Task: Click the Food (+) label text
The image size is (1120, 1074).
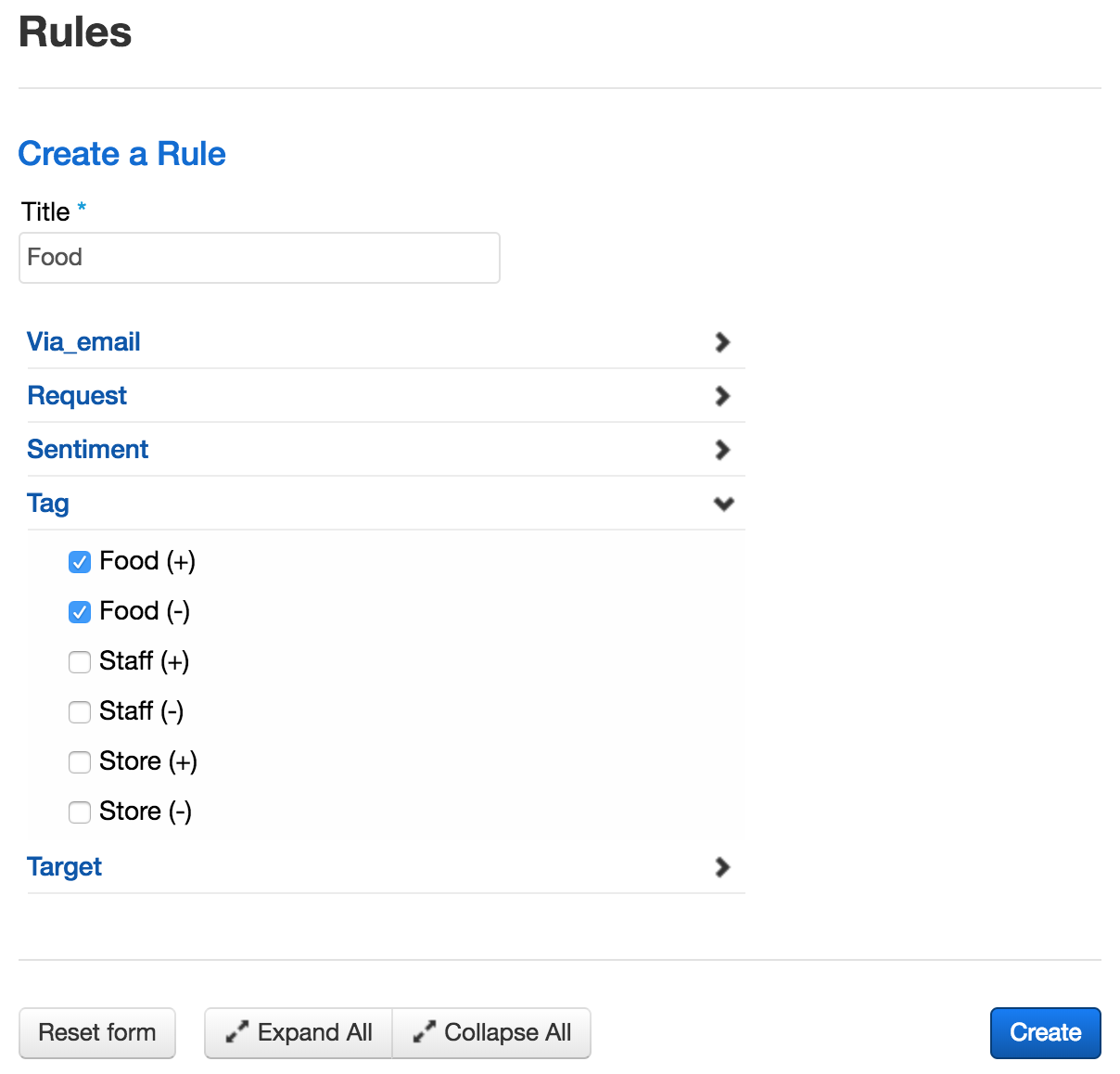Action: (x=147, y=561)
